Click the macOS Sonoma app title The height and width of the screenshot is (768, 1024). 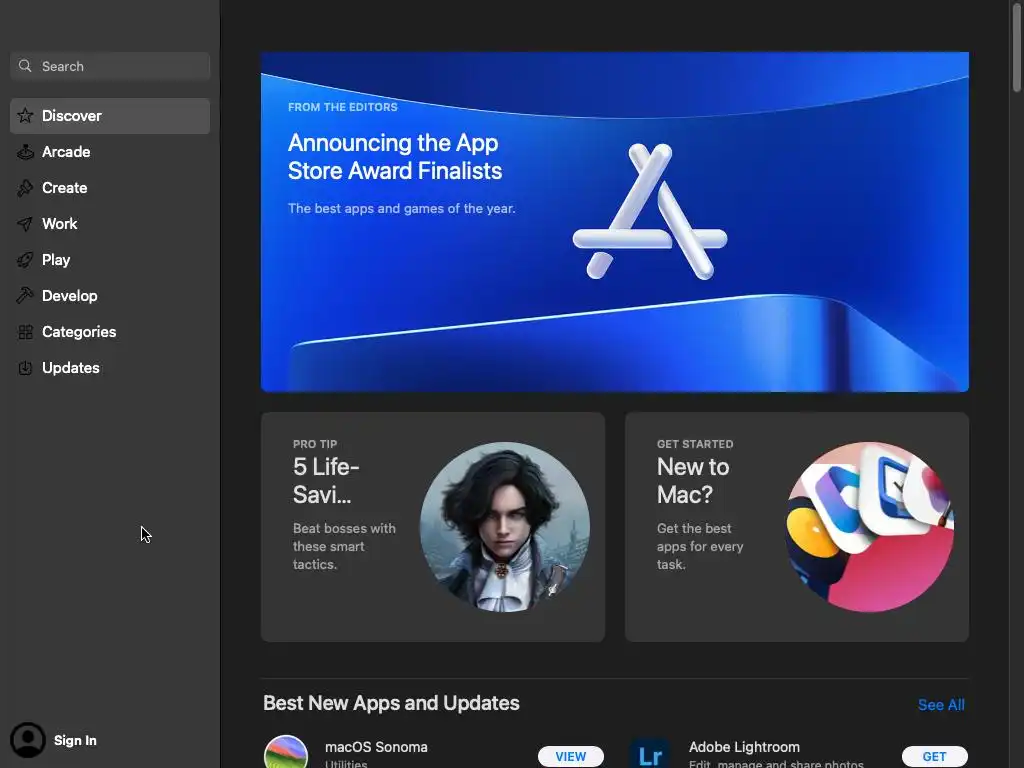(376, 747)
